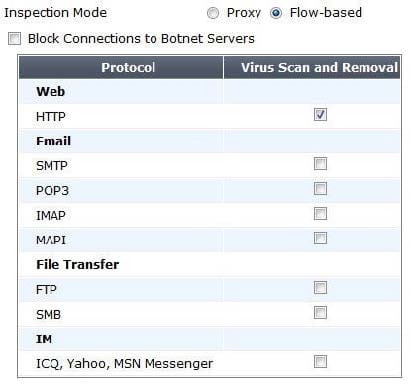Click the File Transfer category row
The width and height of the screenshot is (411, 388).
click(x=210, y=264)
